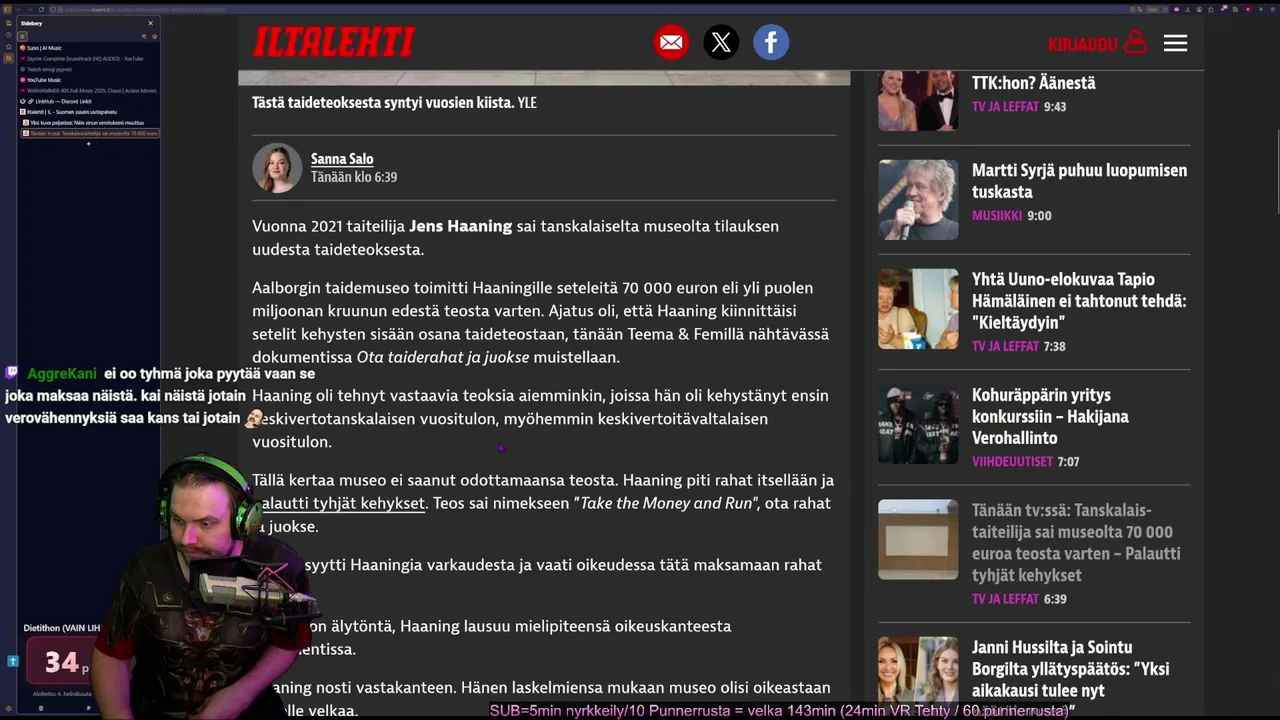Image resolution: width=1280 pixels, height=720 pixels.
Task: Open the 'Kohuräpparin yritys konkurssiin' article
Action: (1050, 416)
